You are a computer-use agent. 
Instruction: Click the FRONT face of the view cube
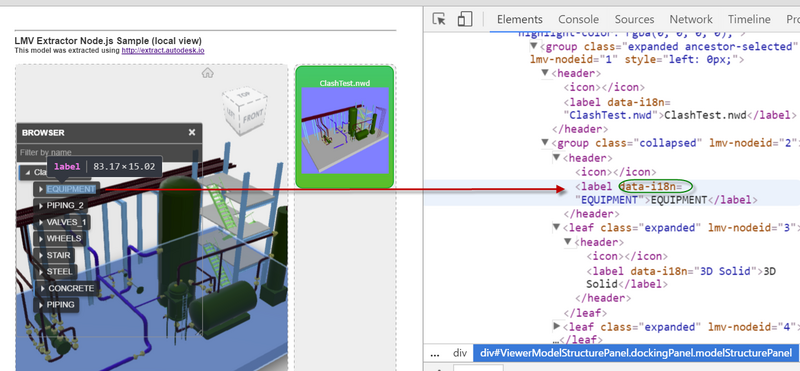(x=253, y=116)
